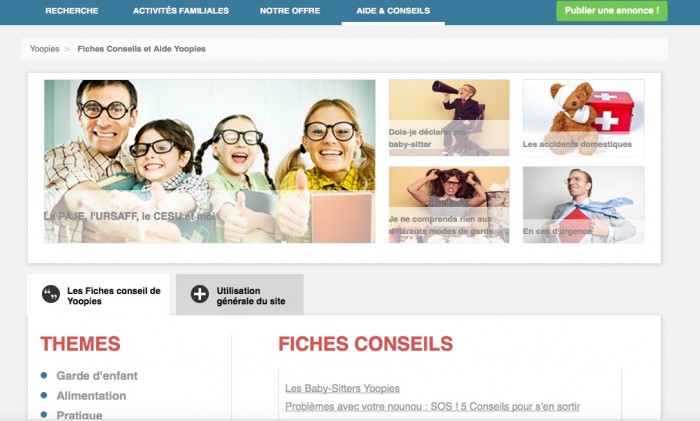This screenshot has height=421, width=700.
Task: Open the La PAJE, l'URSAFF, le CESU banner
Action: coord(209,162)
